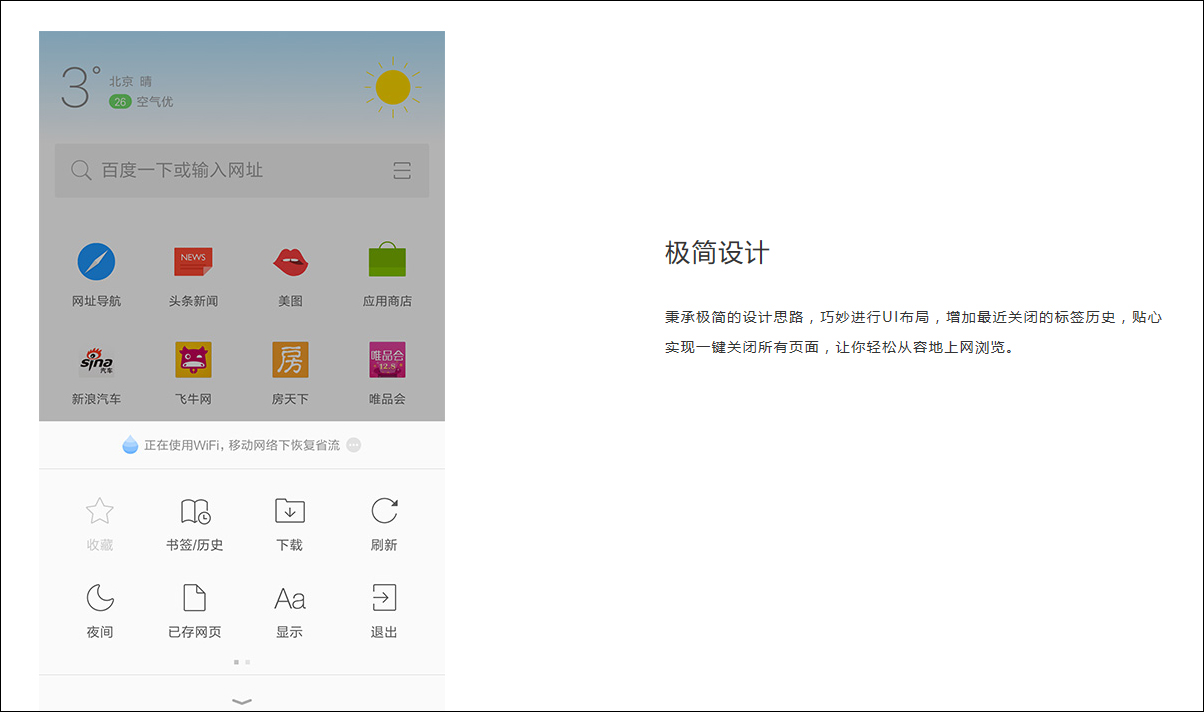This screenshot has height=712, width=1204.
Task: Tap the 美图 red lips icon
Action: coord(290,262)
